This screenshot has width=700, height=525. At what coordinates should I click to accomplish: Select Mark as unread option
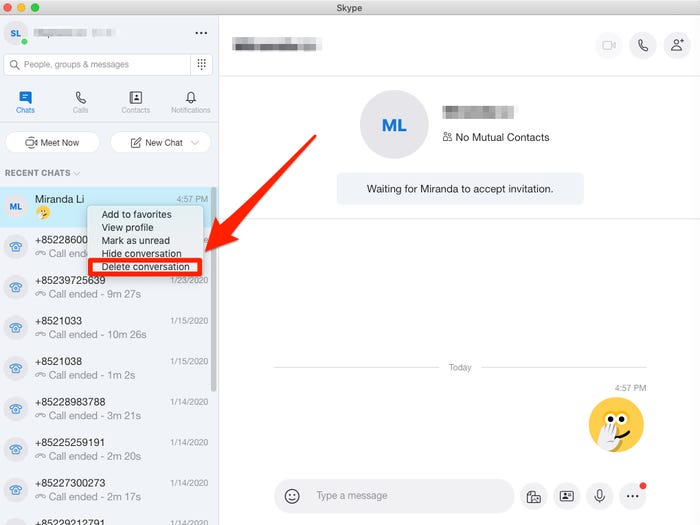coord(135,240)
